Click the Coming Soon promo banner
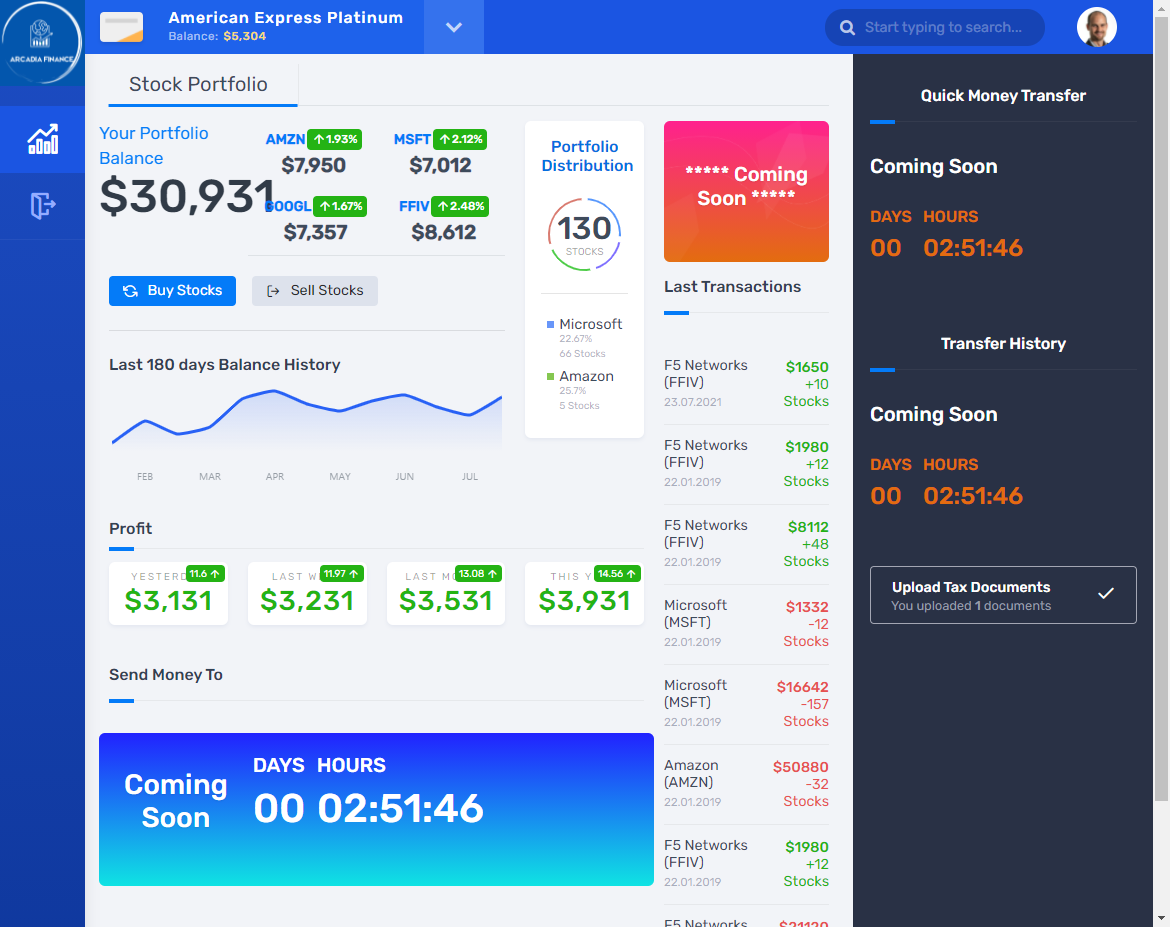 (x=746, y=191)
